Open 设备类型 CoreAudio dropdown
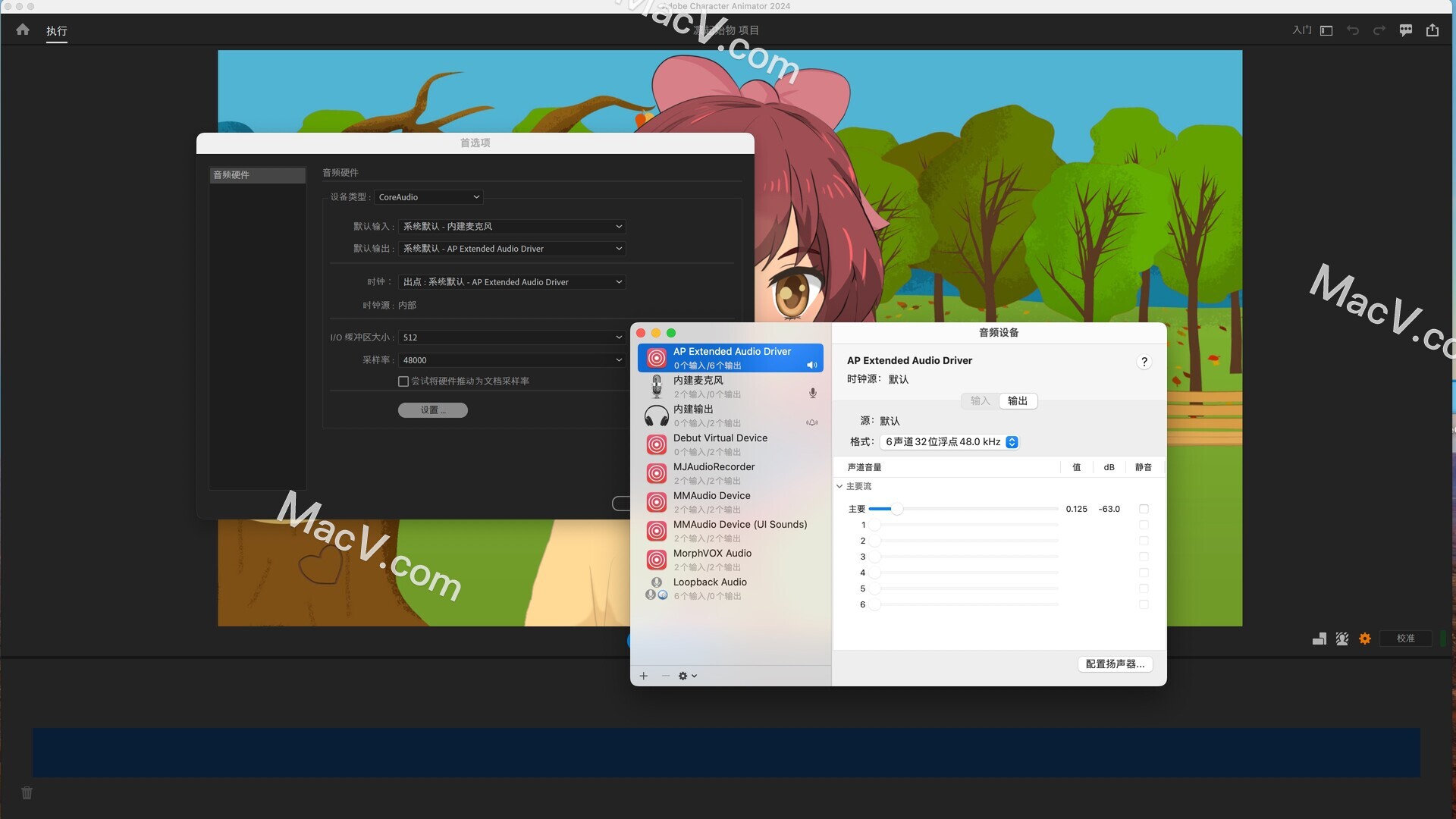This screenshot has height=819, width=1456. pyautogui.click(x=428, y=197)
